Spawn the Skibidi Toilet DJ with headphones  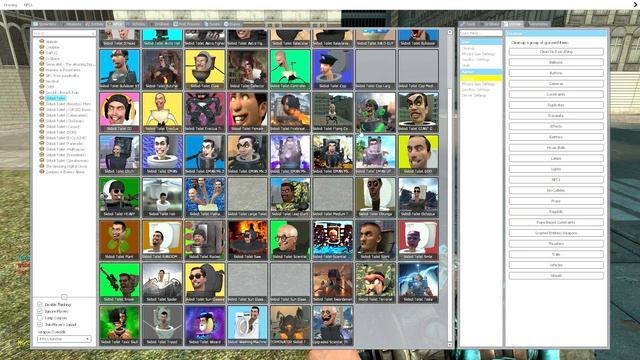tap(120, 112)
